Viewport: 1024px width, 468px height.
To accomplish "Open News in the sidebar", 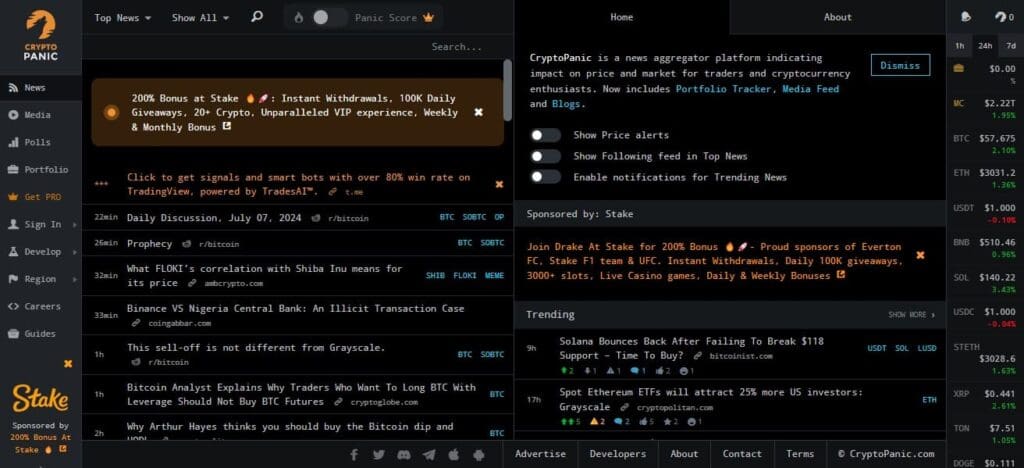I will [x=41, y=87].
